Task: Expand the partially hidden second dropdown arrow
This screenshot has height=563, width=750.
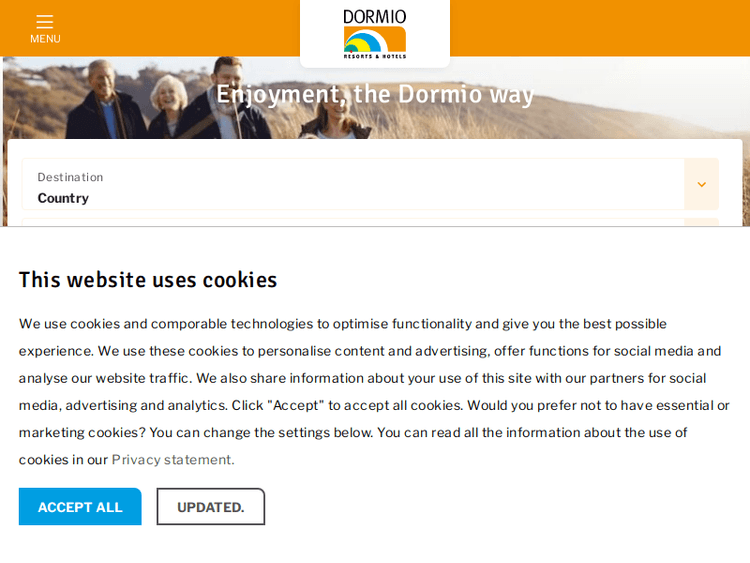Action: (x=701, y=222)
